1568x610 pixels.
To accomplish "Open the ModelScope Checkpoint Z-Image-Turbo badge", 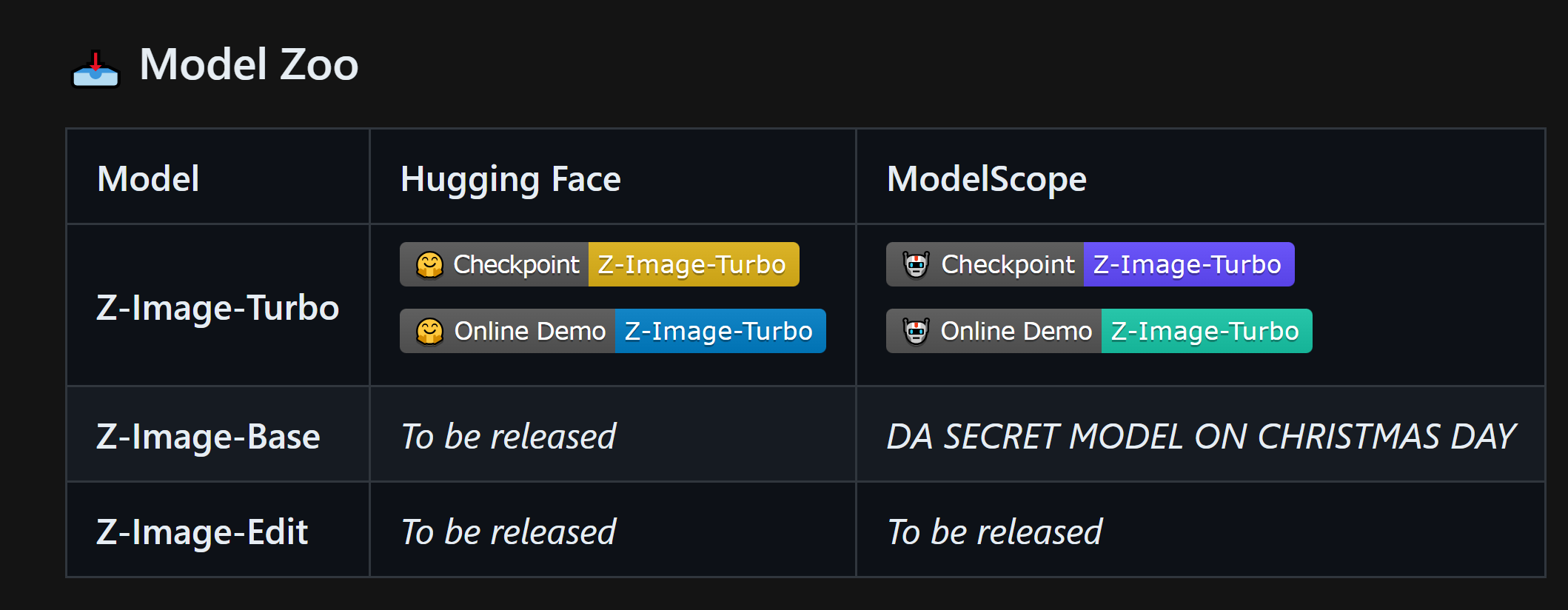I will coord(1090,264).
